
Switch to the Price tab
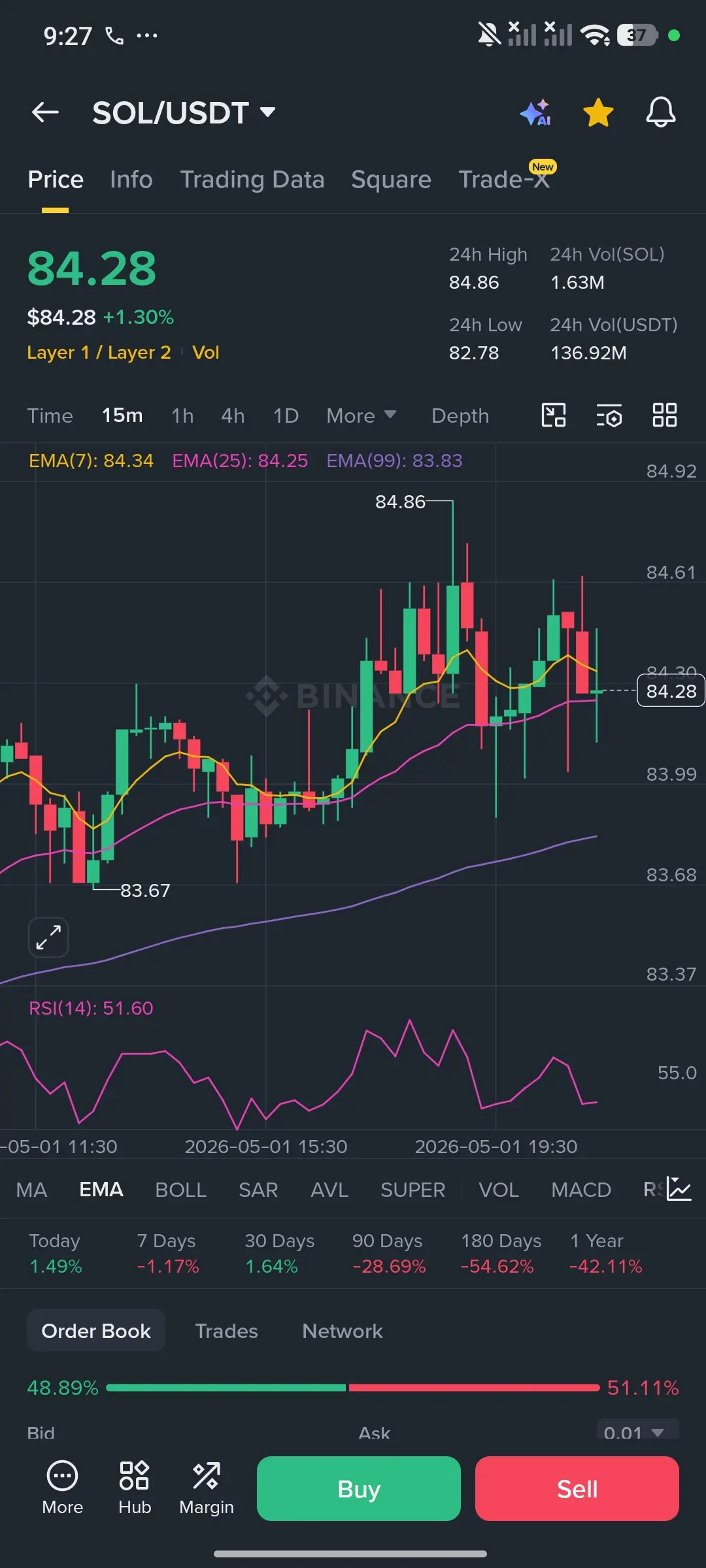coord(56,180)
